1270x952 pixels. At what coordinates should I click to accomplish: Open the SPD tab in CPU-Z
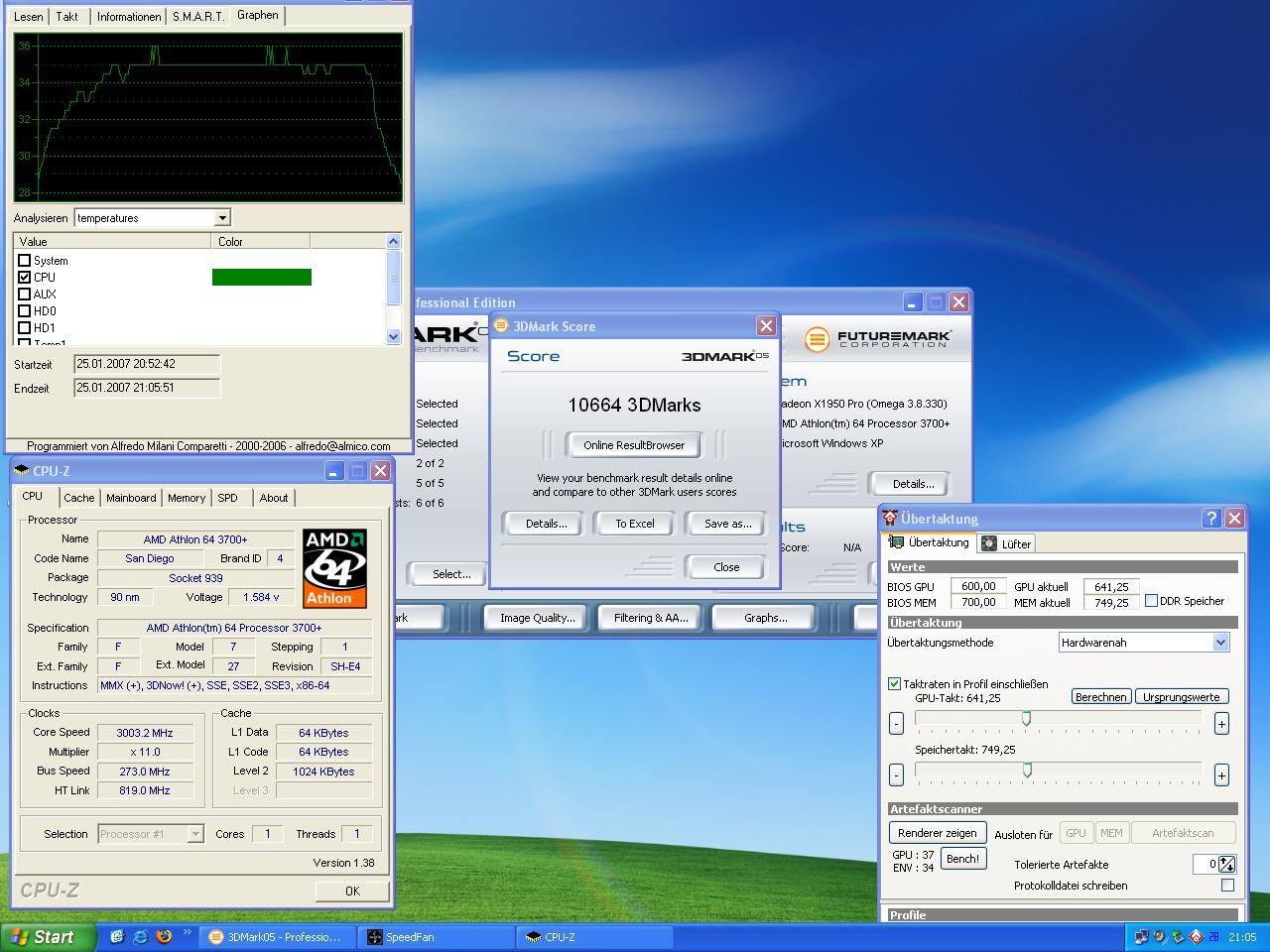click(228, 499)
